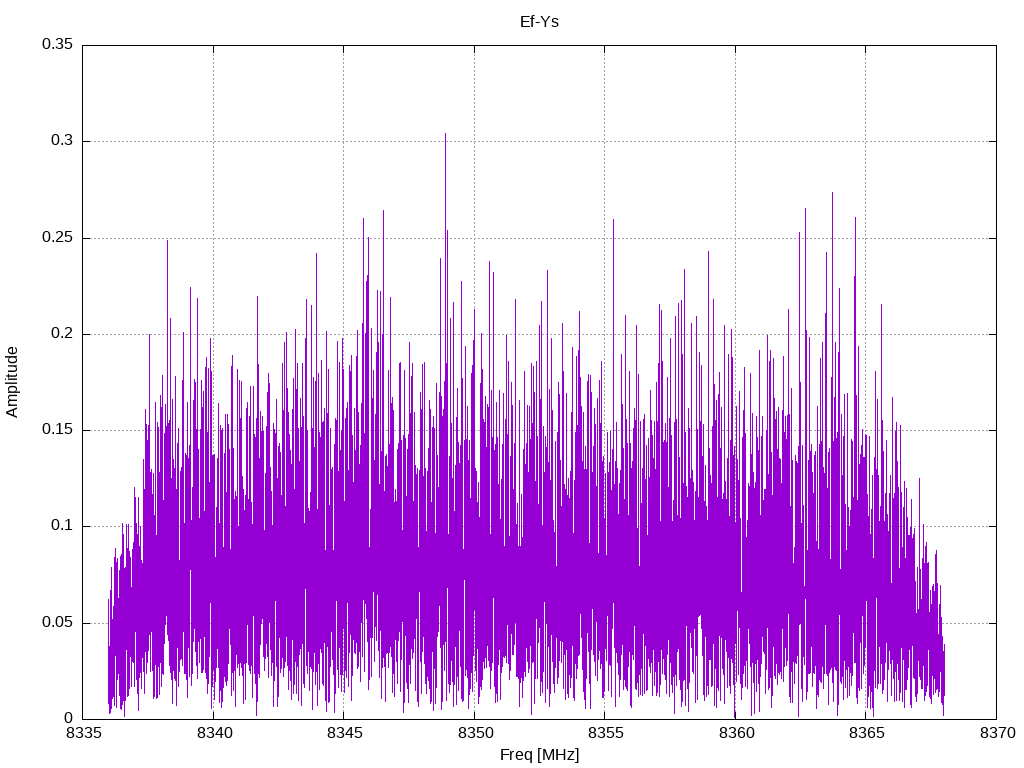Click the y-axis tick label "0.35"
The image size is (1024, 768).
tap(57, 44)
